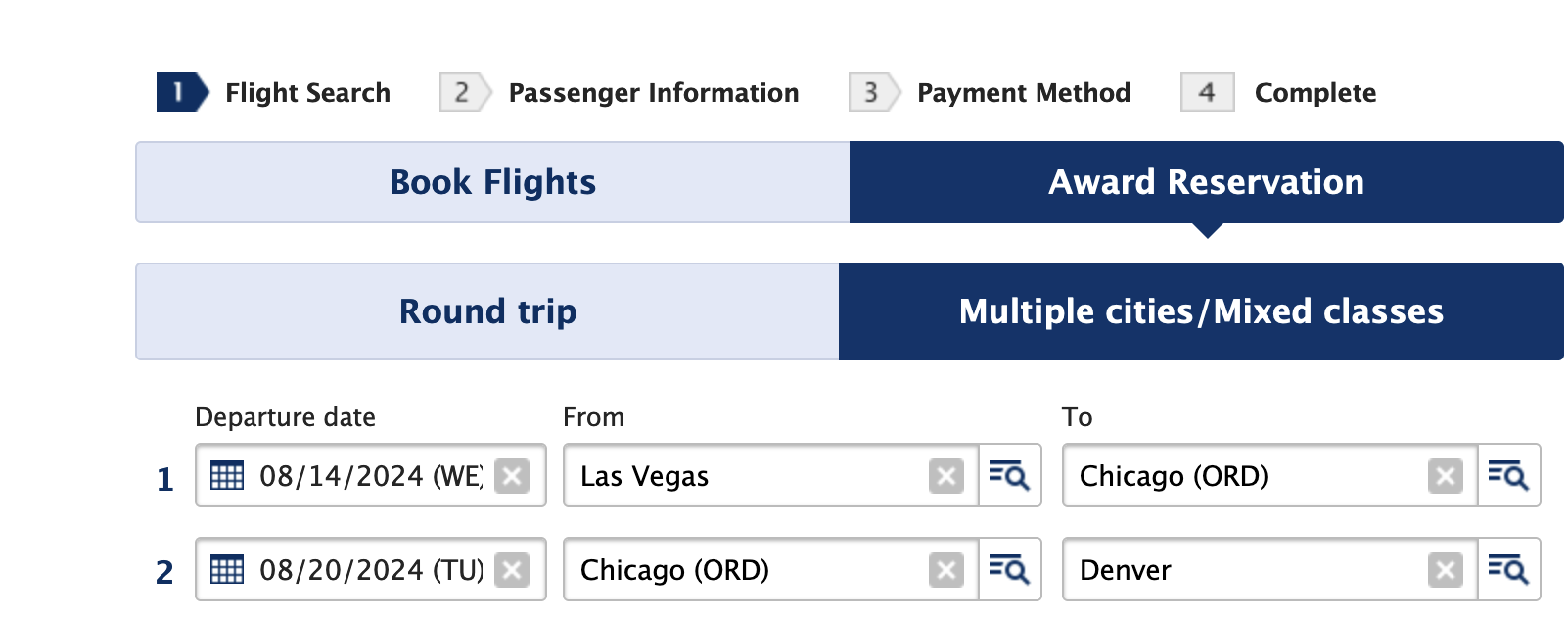Choose the Round trip option
1568x621 pixels.
tap(487, 311)
